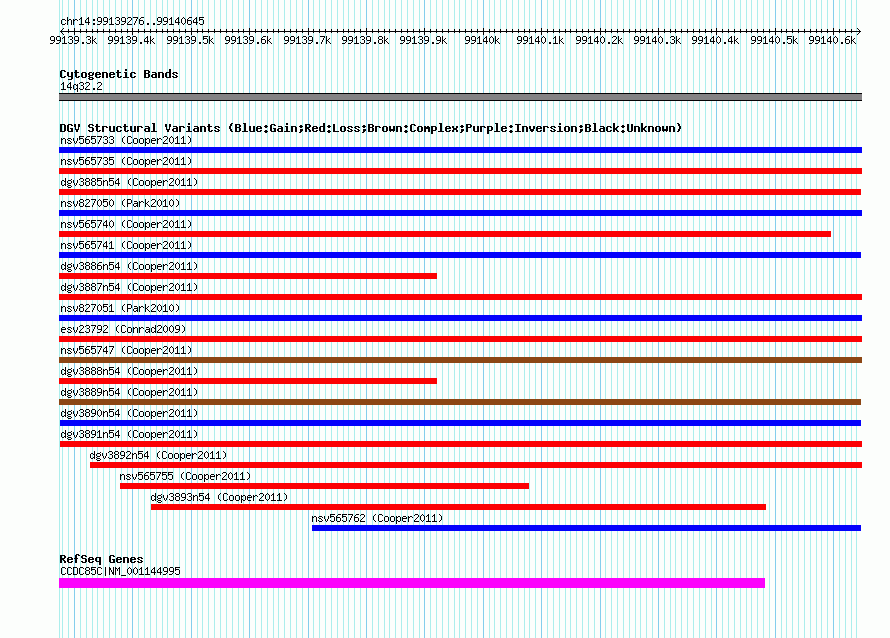Click the red bar for dgv3893n54
890x638 pixels.
[458, 507]
